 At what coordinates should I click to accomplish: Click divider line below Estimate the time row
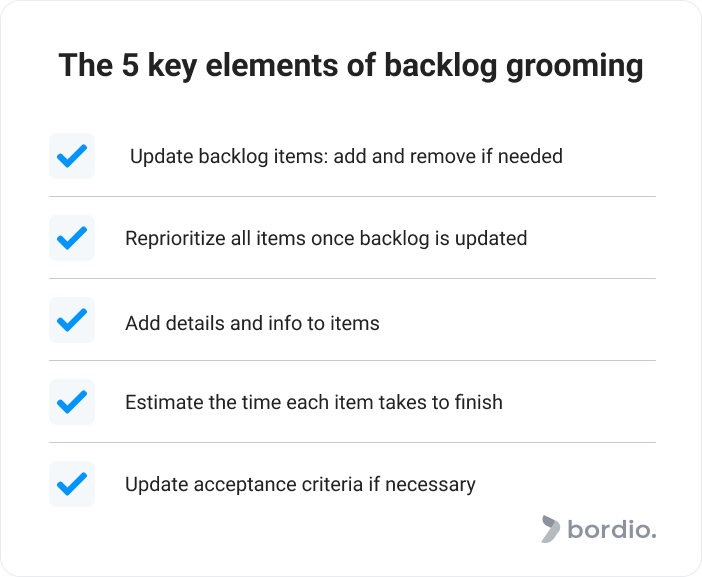point(352,442)
